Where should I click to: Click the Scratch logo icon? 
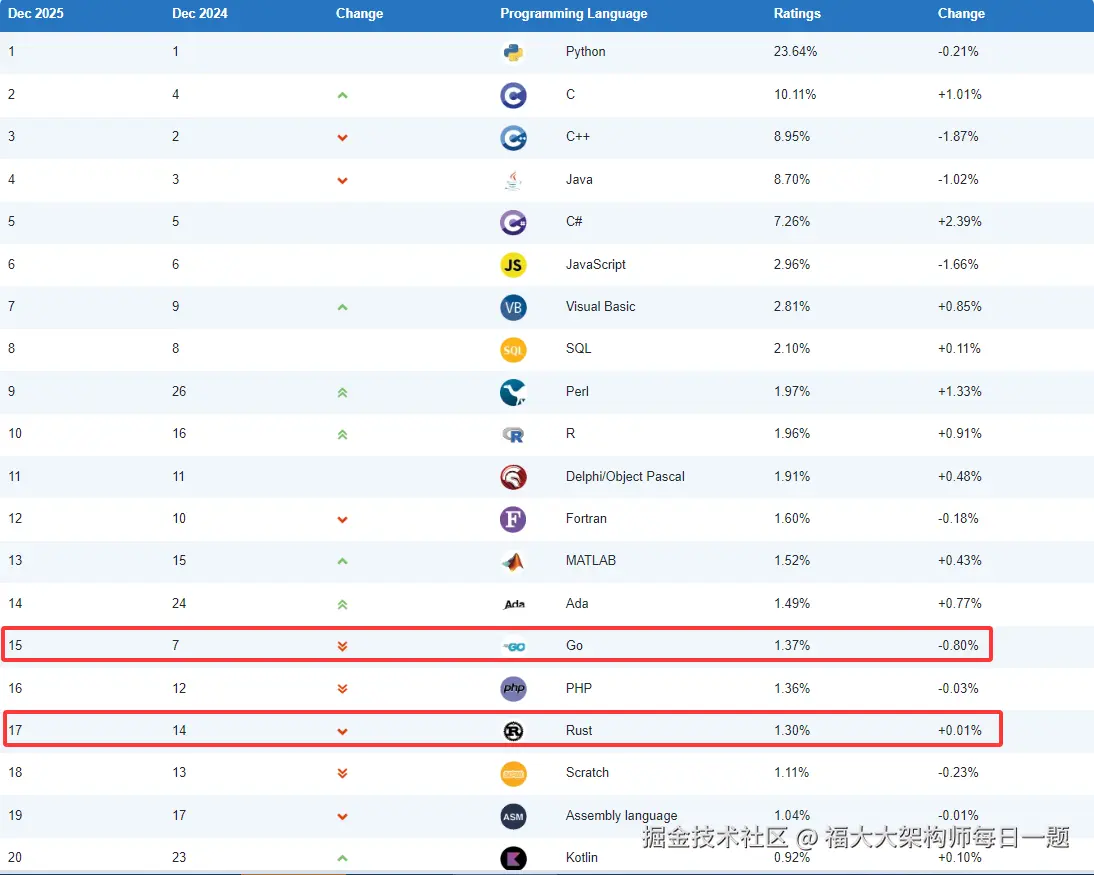pyautogui.click(x=514, y=774)
